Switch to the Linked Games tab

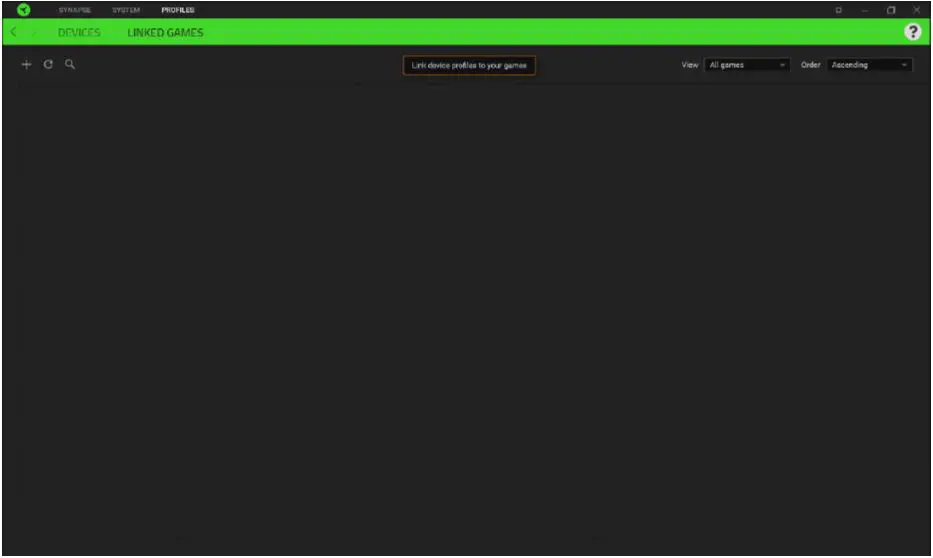[165, 33]
